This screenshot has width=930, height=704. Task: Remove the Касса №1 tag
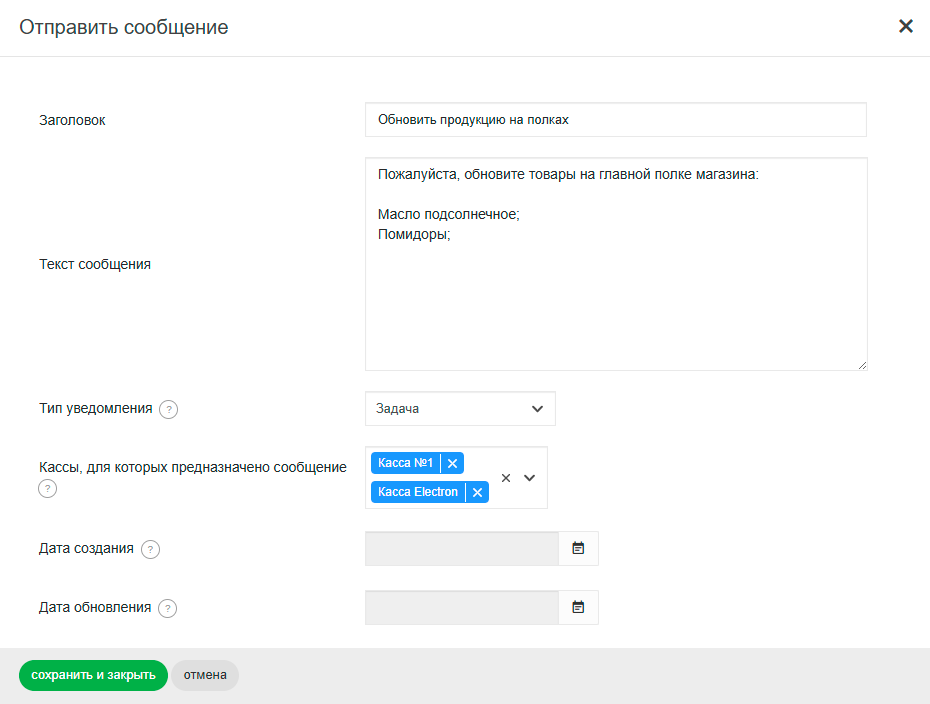tap(453, 463)
